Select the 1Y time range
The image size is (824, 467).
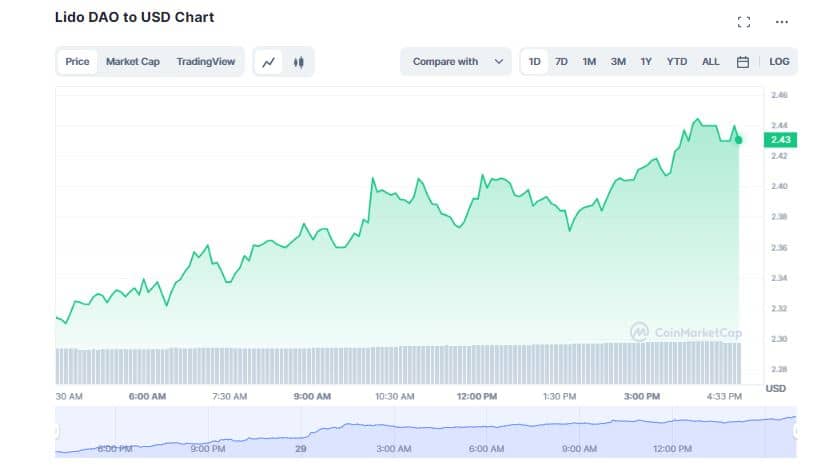646,61
